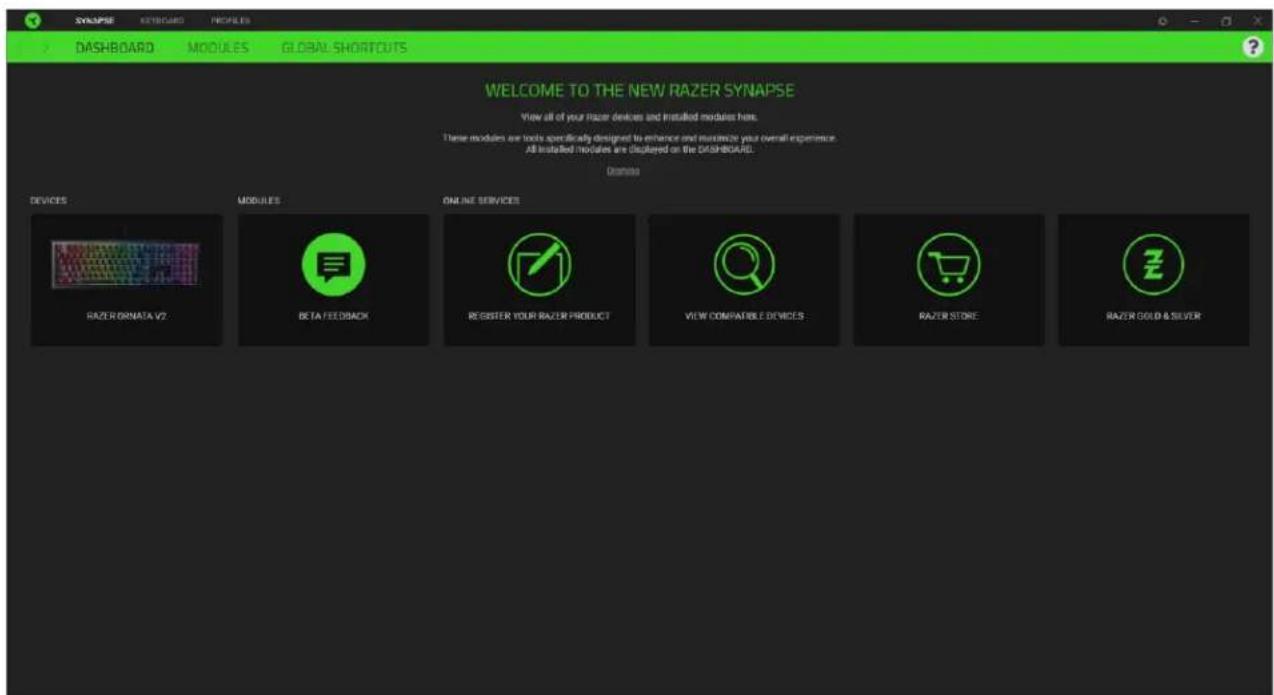Click the Razer logo in the title bar
Image resolution: width=1274 pixels, height=695 pixels.
[33, 20]
